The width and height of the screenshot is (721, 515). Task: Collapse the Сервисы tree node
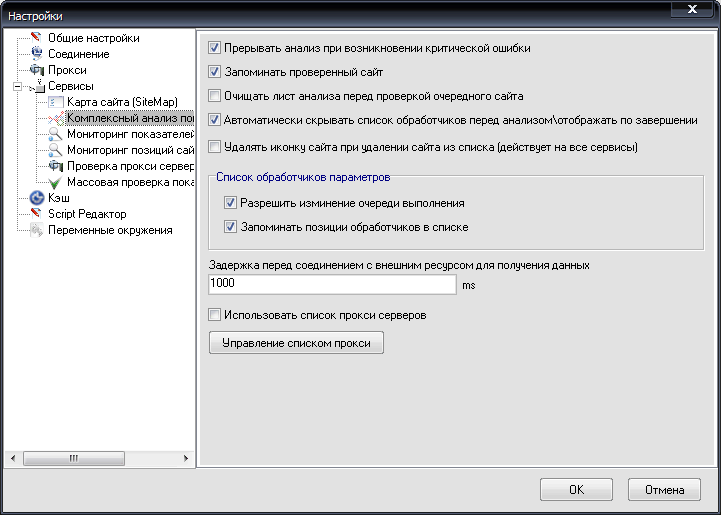[17, 87]
